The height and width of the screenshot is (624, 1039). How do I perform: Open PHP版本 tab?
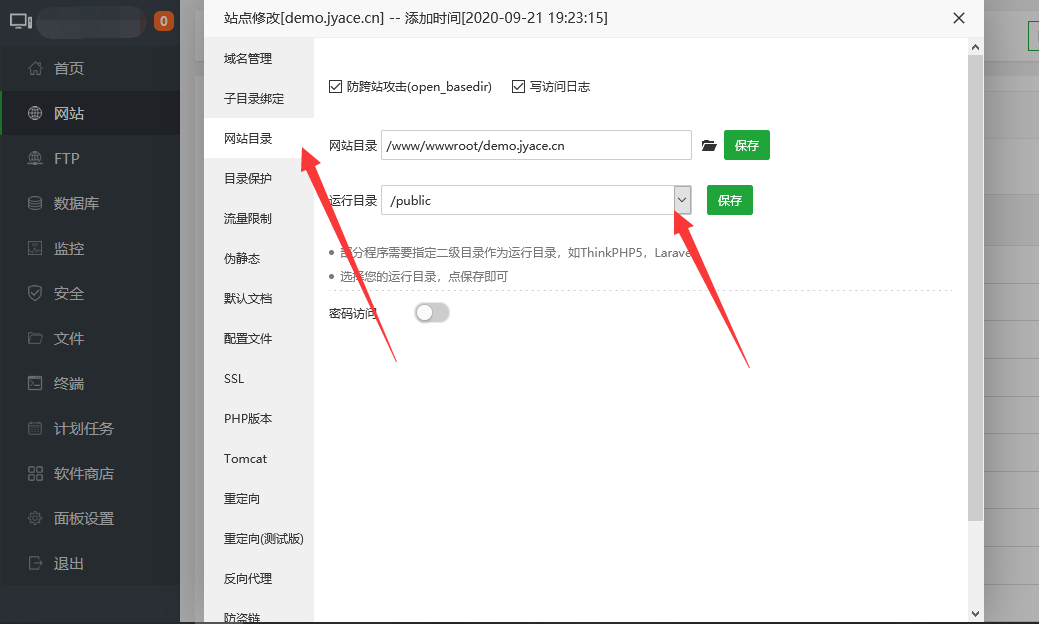(x=259, y=419)
